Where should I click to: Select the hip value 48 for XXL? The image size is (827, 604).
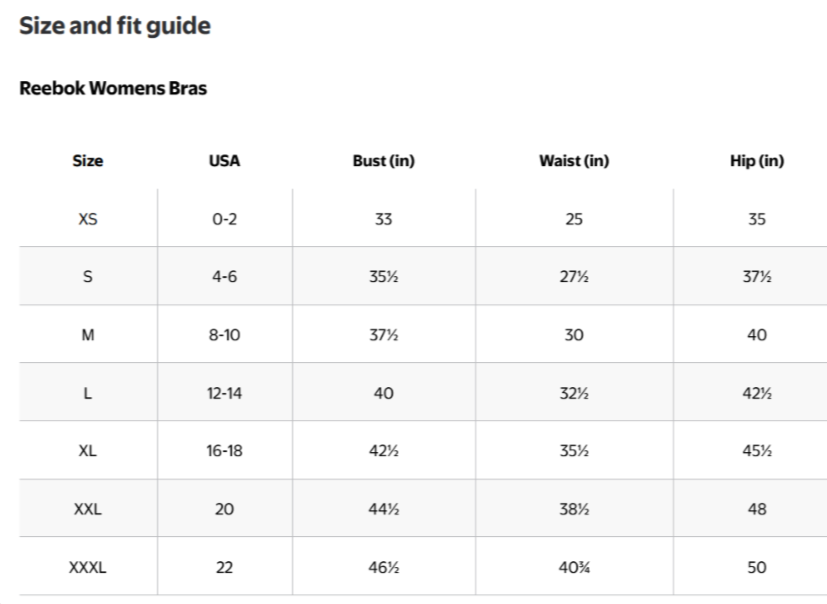pyautogui.click(x=756, y=509)
